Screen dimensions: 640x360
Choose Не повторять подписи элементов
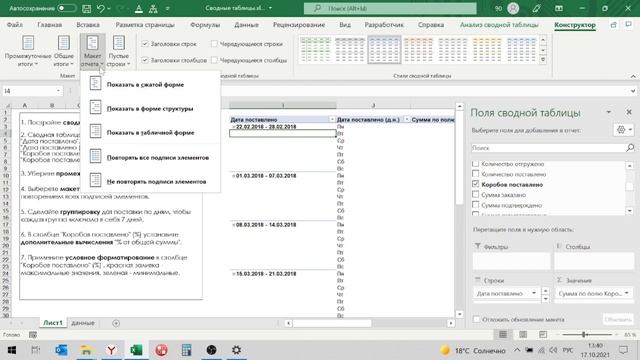[150, 181]
